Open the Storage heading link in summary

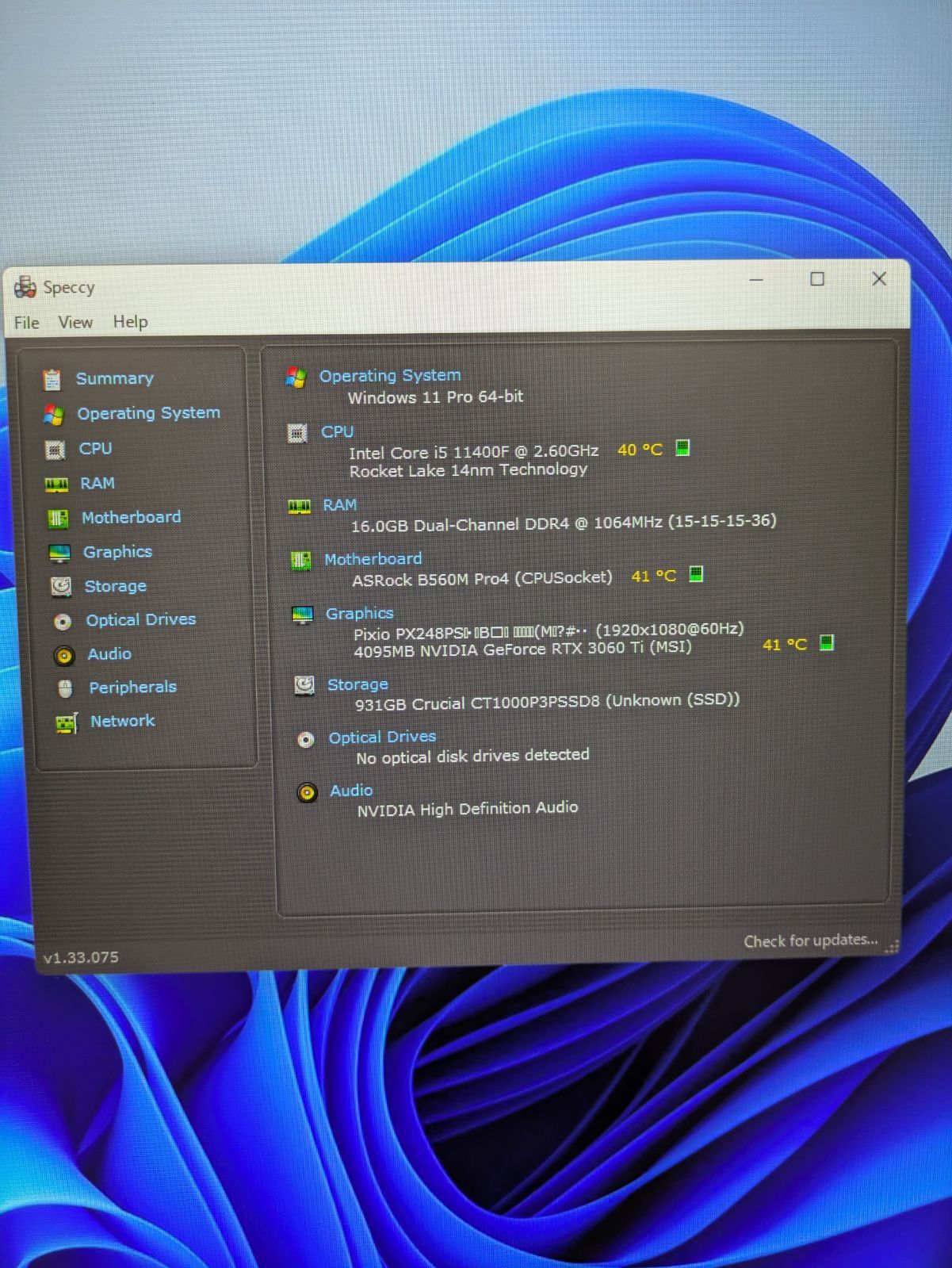[357, 684]
